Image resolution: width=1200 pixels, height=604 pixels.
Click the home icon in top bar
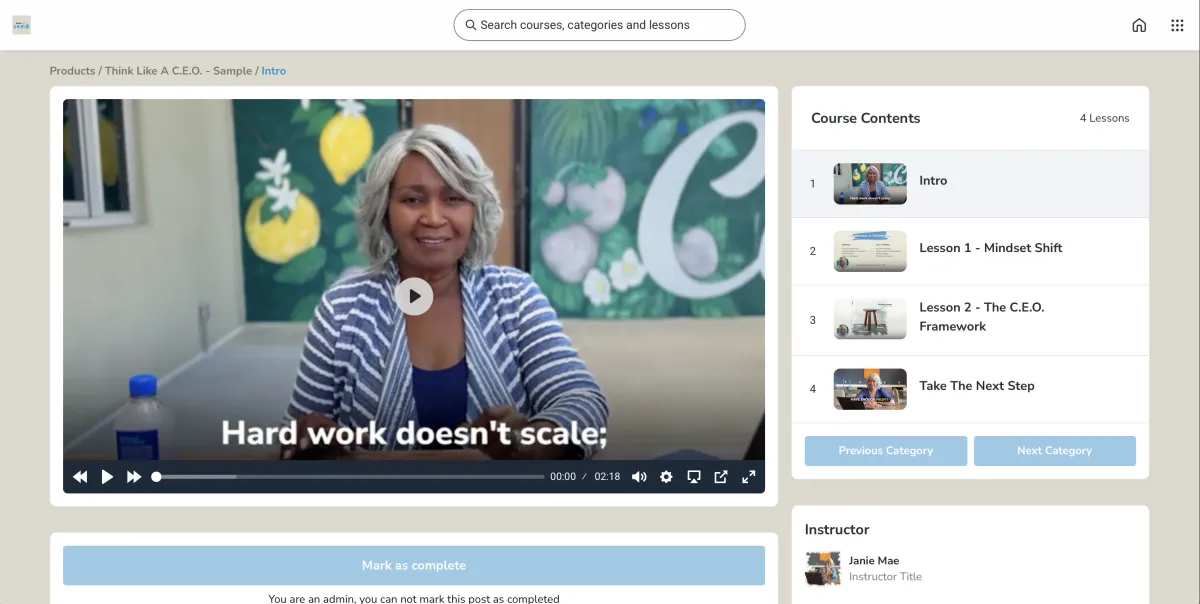1139,25
